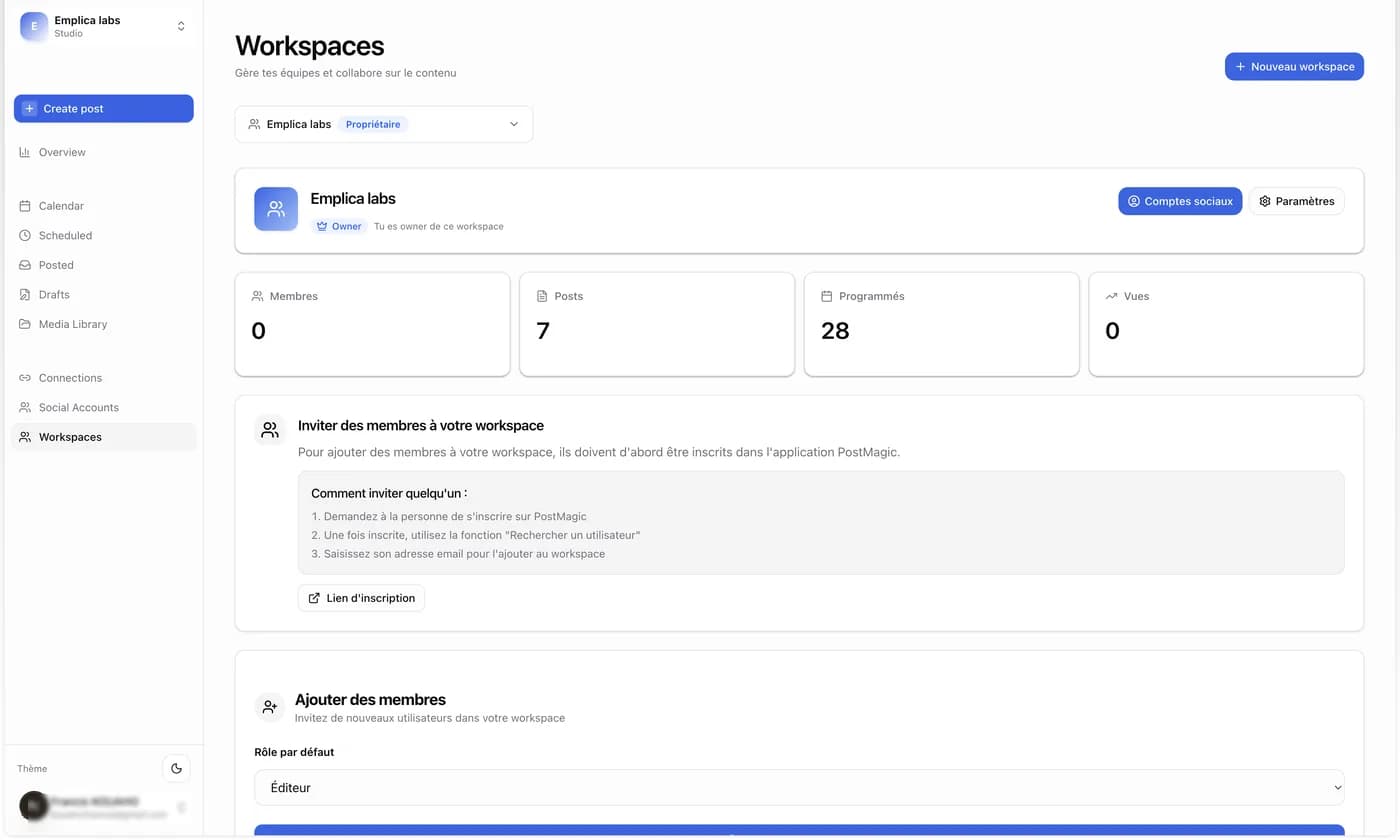Toggle dark mode with the moon icon

click(176, 769)
